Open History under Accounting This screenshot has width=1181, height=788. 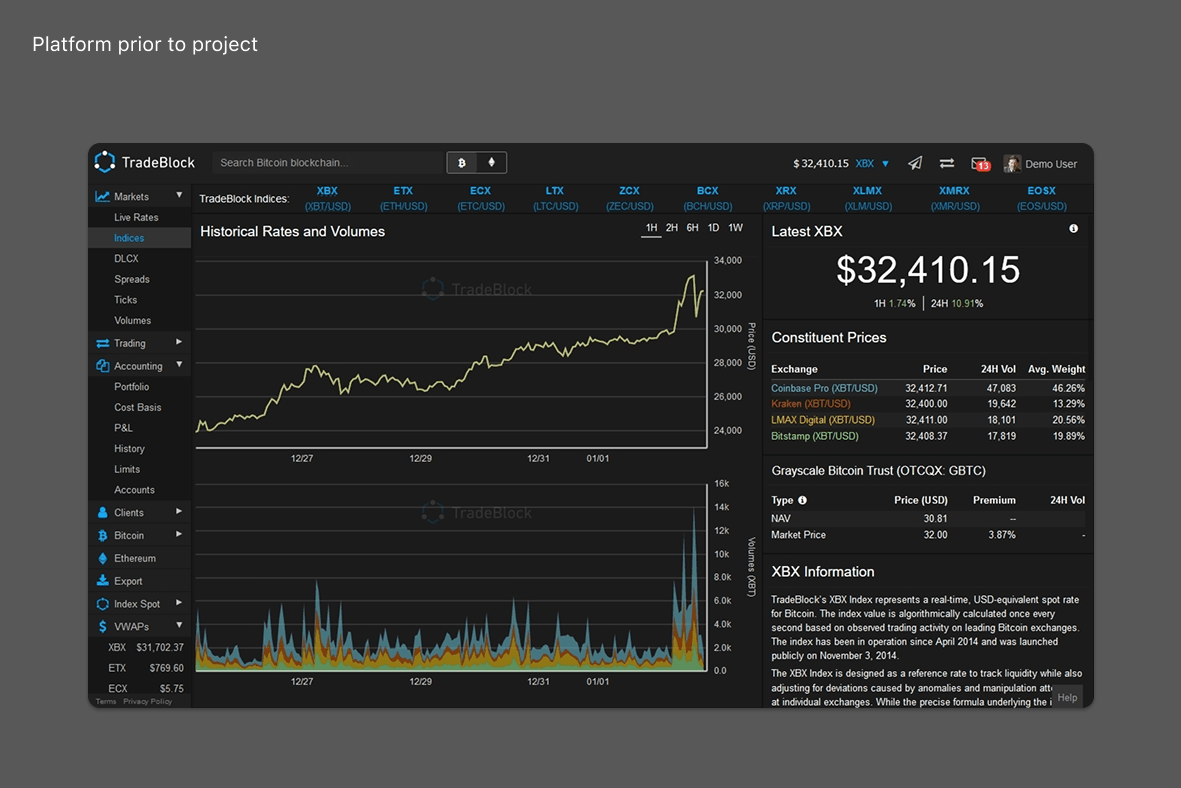click(x=130, y=448)
